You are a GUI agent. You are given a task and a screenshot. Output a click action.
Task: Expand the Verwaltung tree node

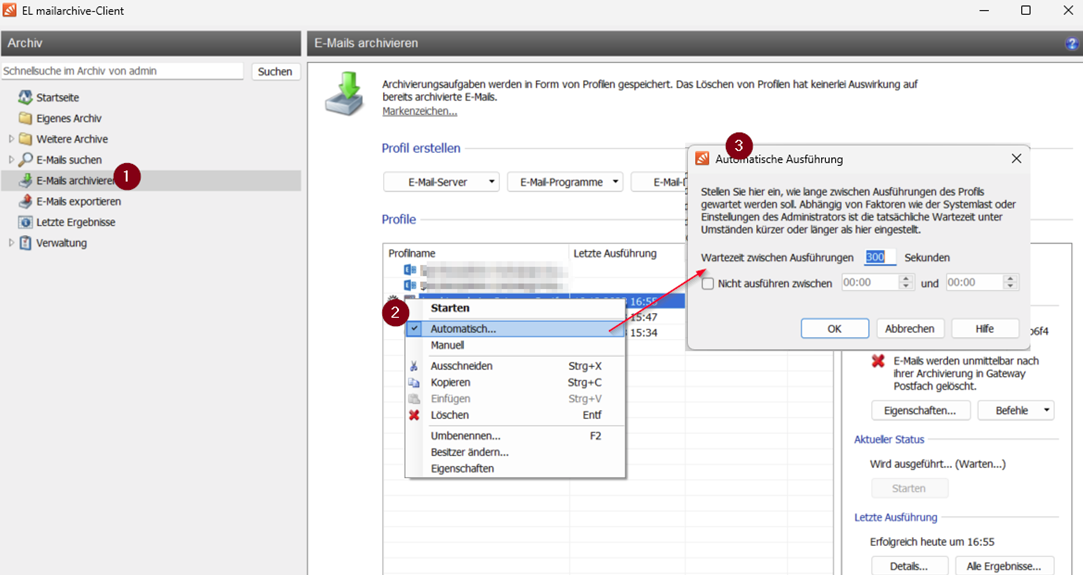pos(11,243)
